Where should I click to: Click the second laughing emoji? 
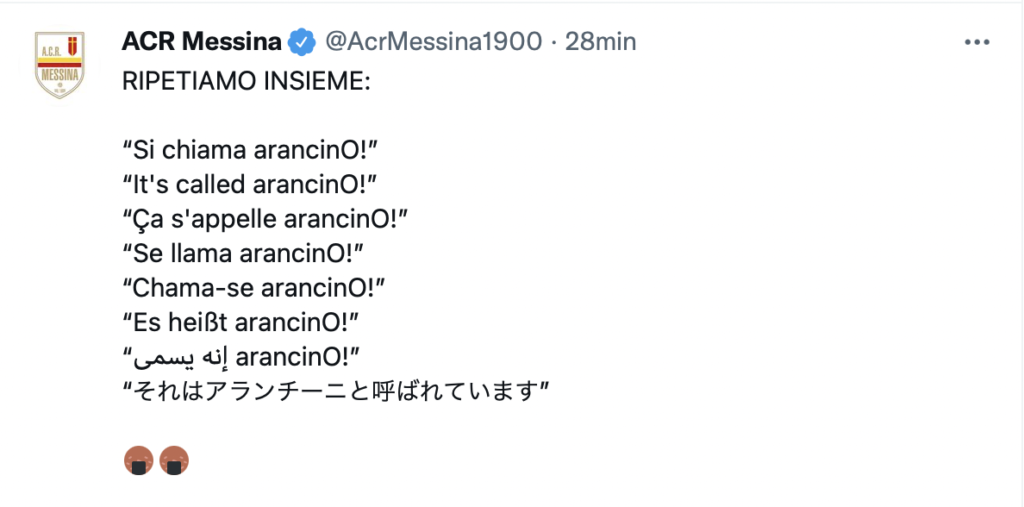(174, 460)
